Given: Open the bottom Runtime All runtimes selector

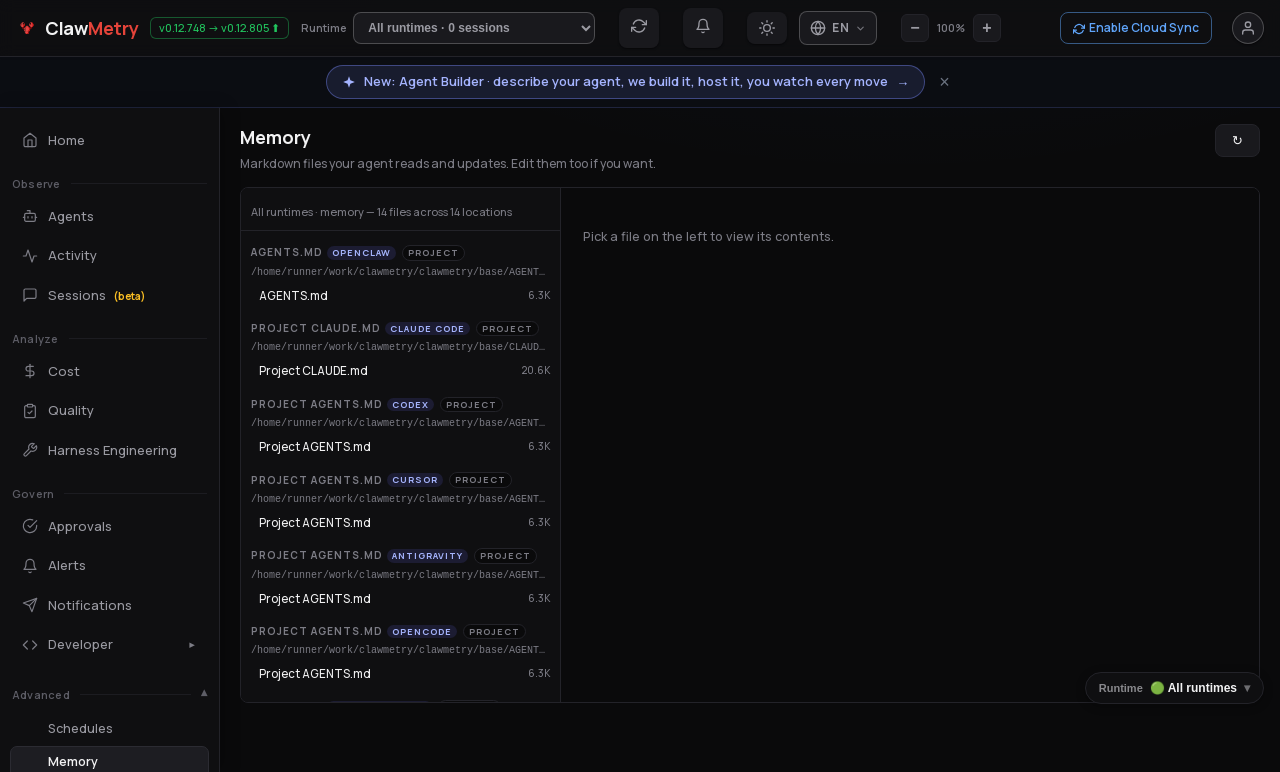Looking at the screenshot, I should coord(1174,688).
